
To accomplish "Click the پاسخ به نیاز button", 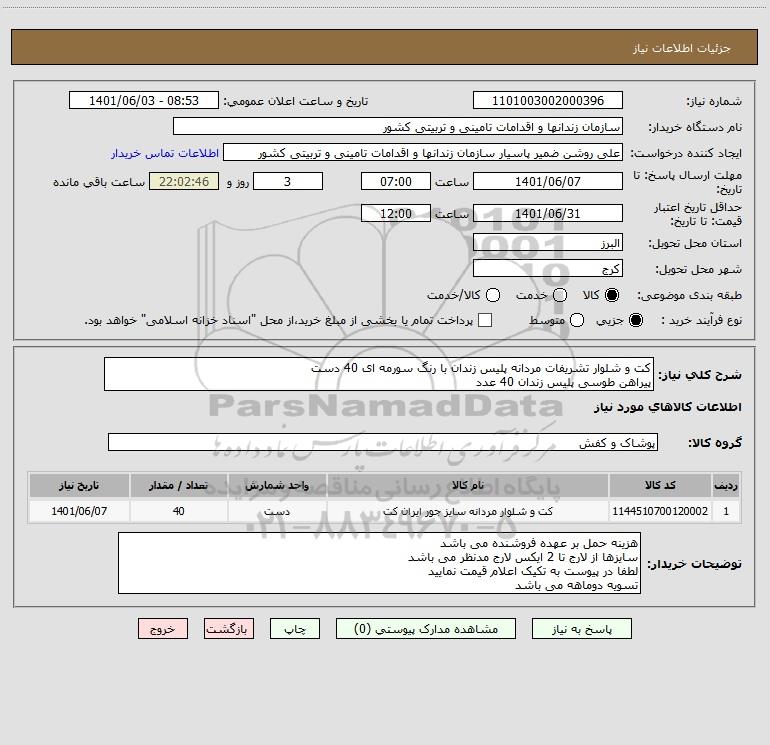I will (x=581, y=629).
